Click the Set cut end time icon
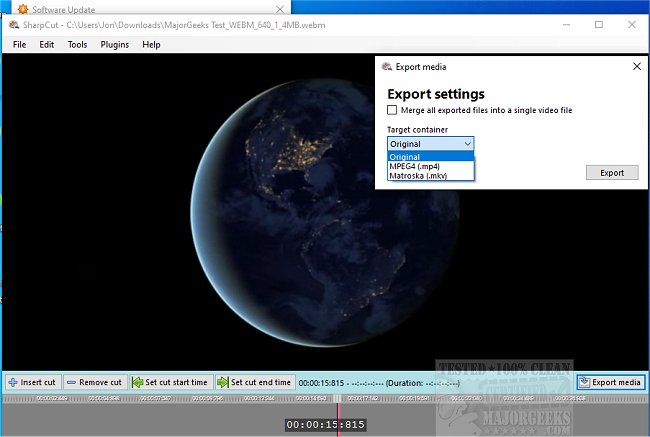 pos(222,382)
